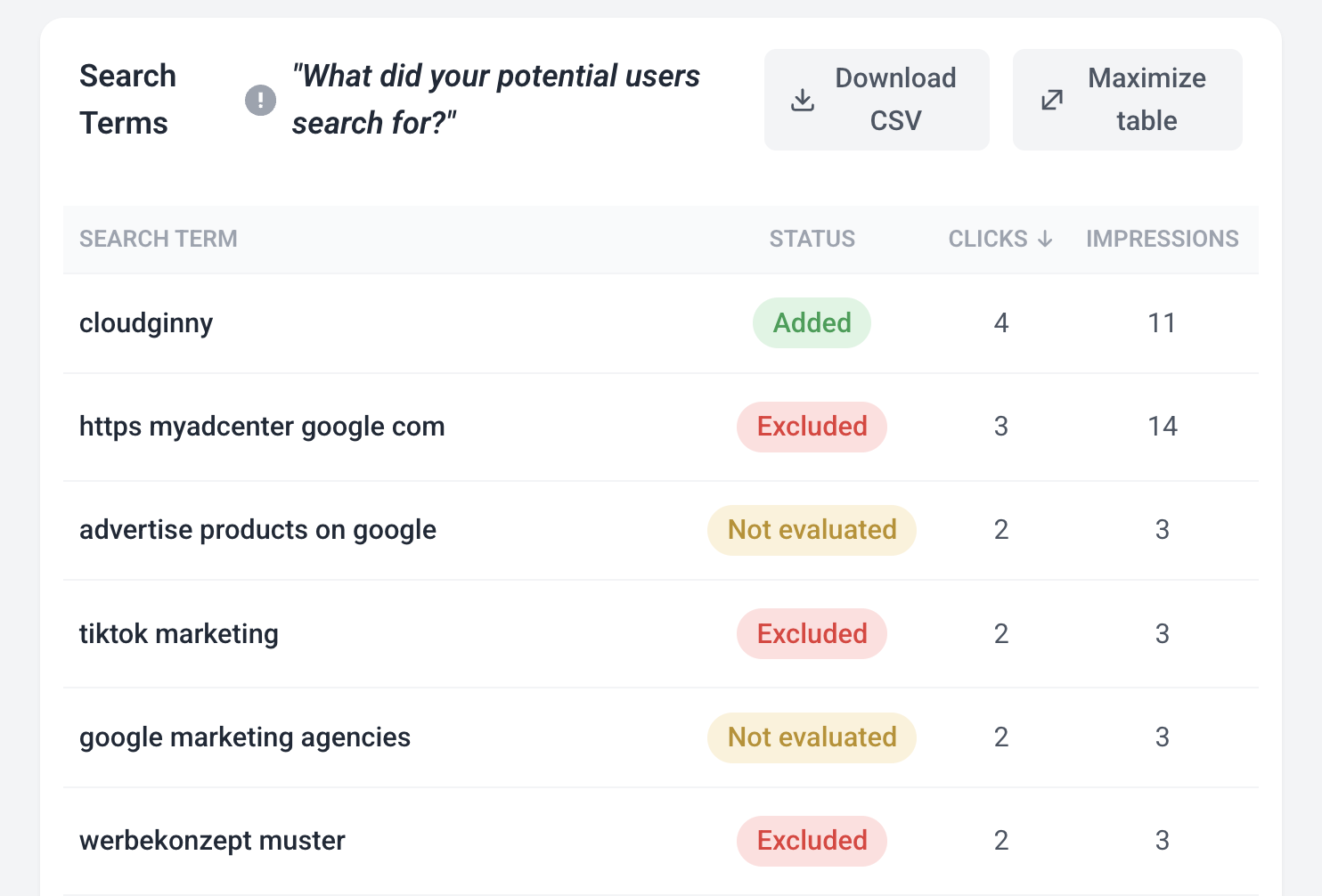Select the werbekonzept muster term
The width and height of the screenshot is (1322, 896).
[x=212, y=841]
